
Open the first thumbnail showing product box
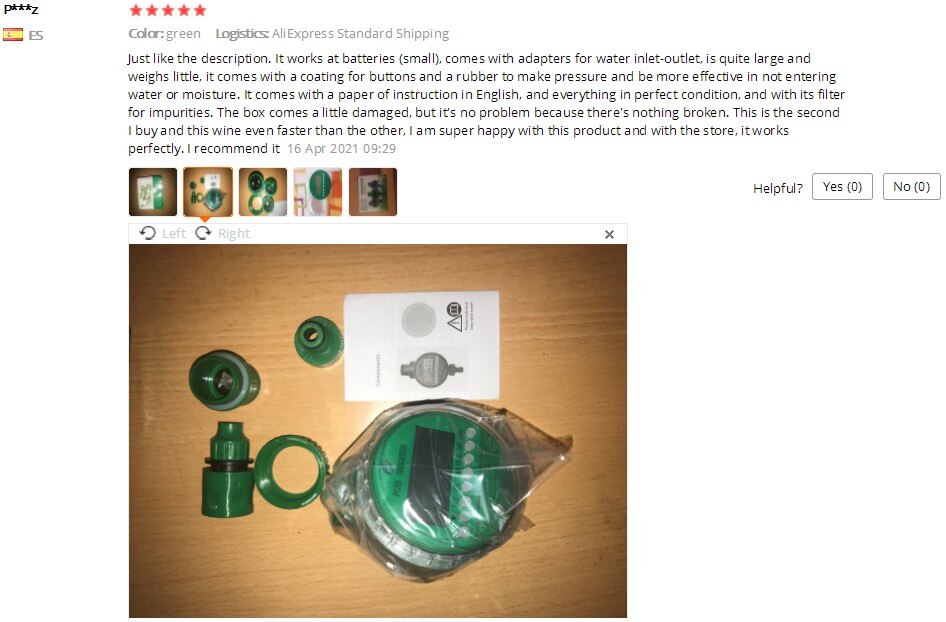[153, 192]
